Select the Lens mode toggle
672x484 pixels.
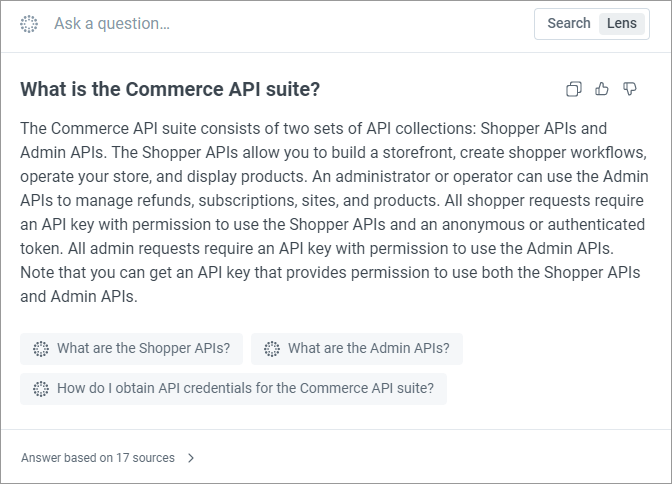621,23
